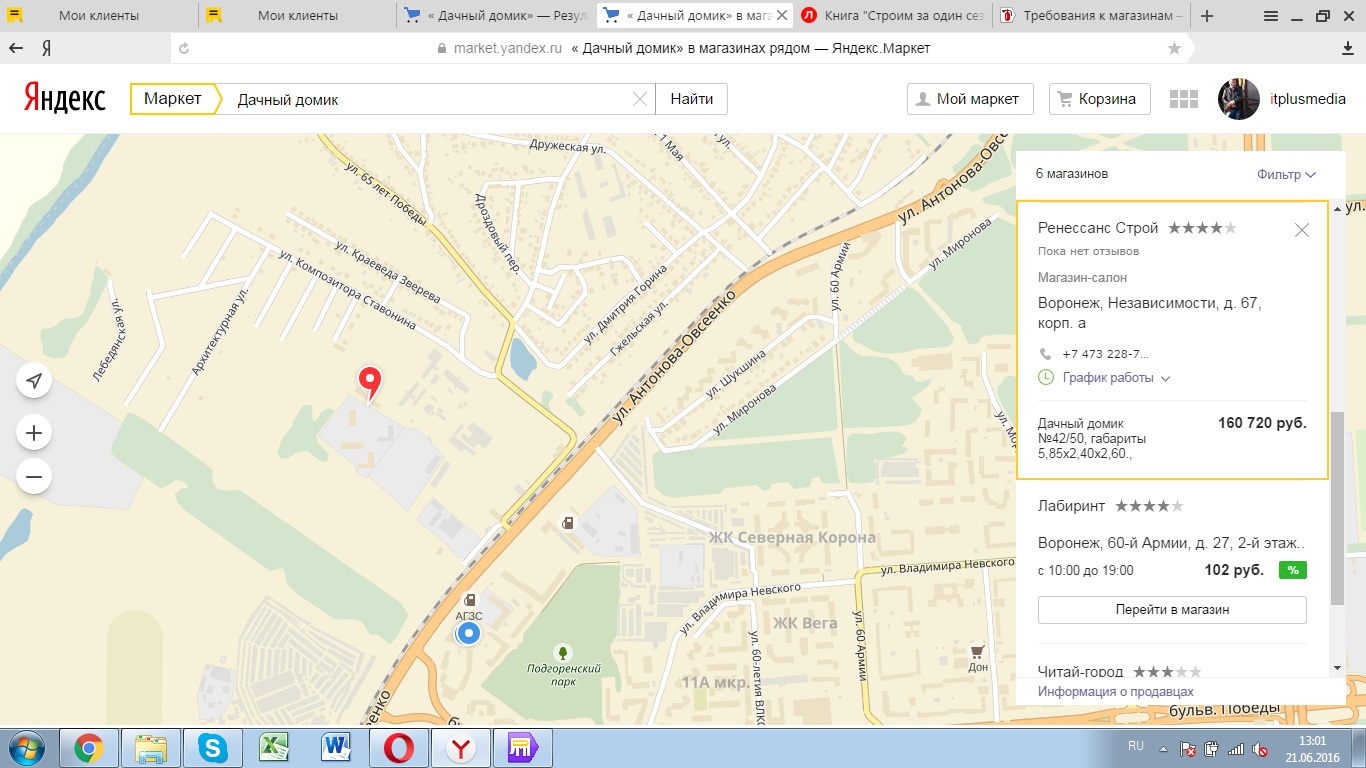Click the Лабиринт star rating
Screen dimensions: 1366x768
pyautogui.click(x=1149, y=506)
